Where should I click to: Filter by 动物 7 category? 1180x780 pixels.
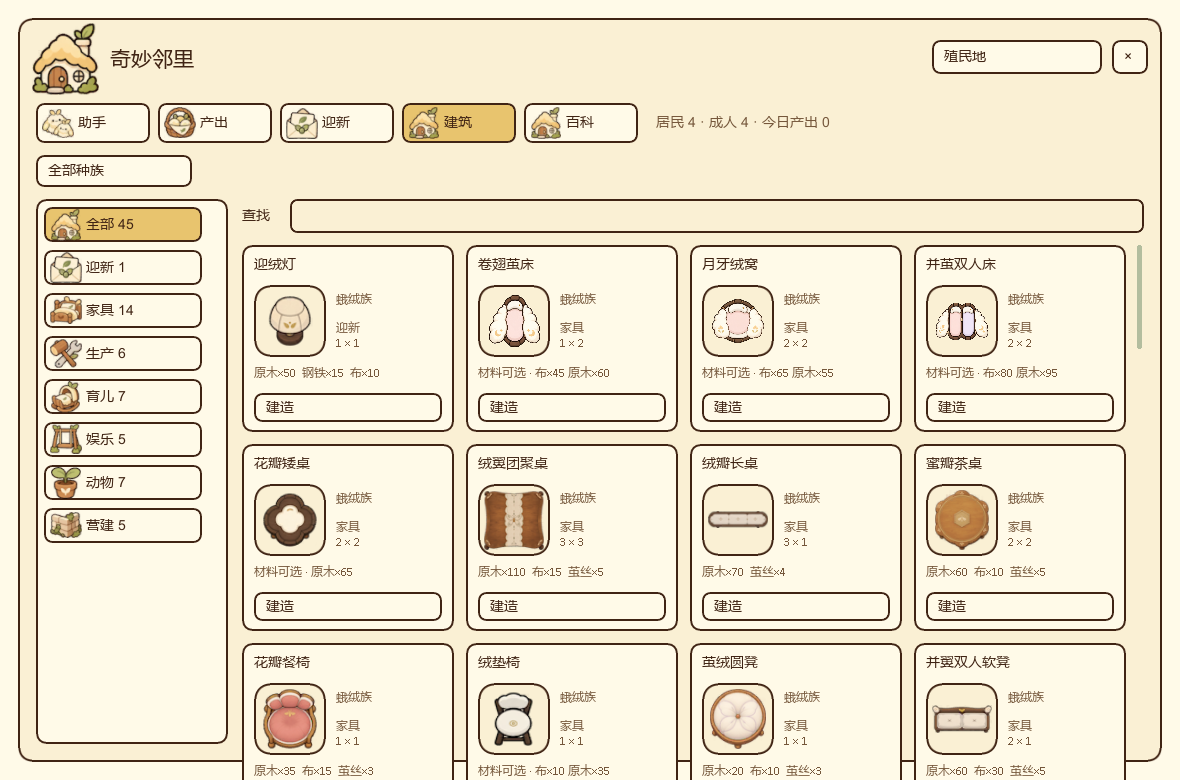[x=123, y=482]
